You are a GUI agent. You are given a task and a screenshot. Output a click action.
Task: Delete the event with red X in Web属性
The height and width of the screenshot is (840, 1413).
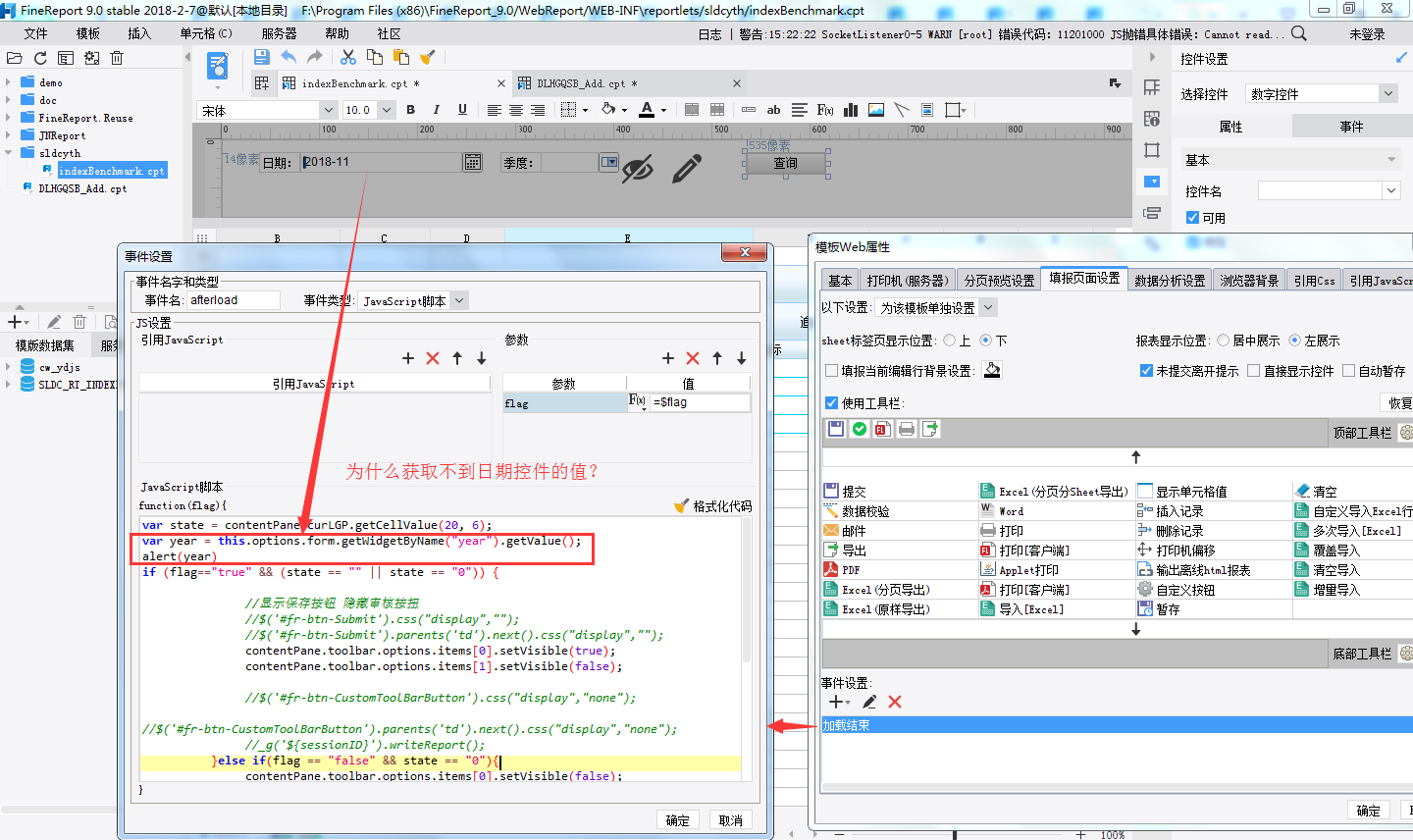[895, 702]
